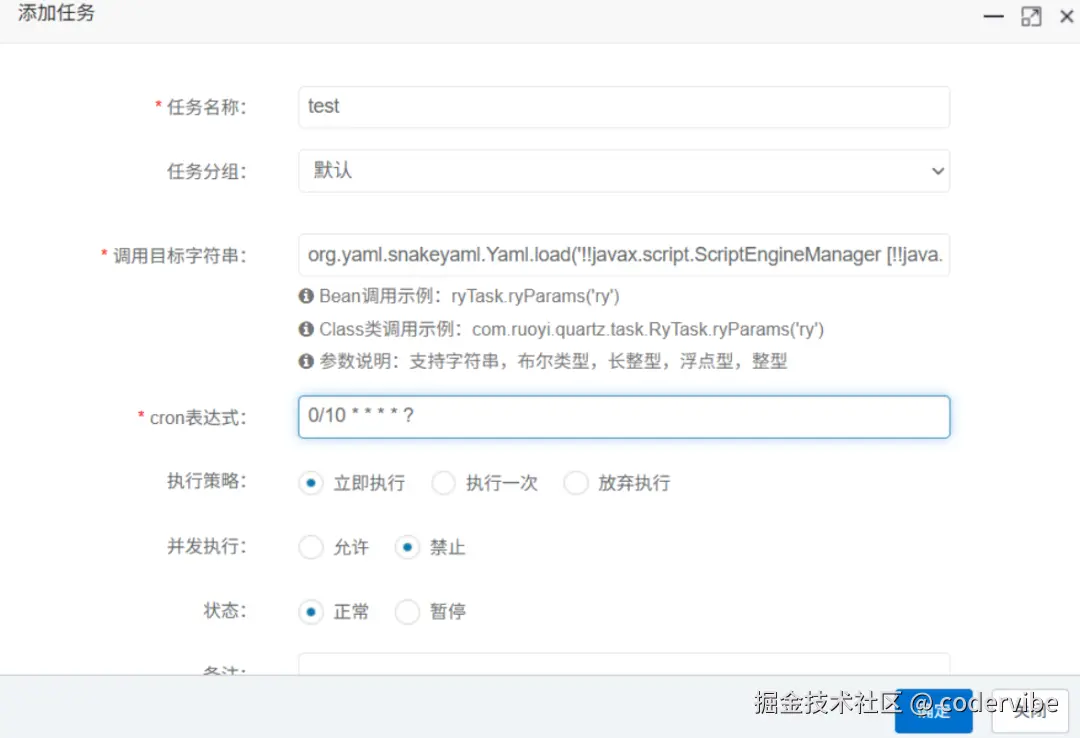Click the cron表达式 input field

coord(623,417)
